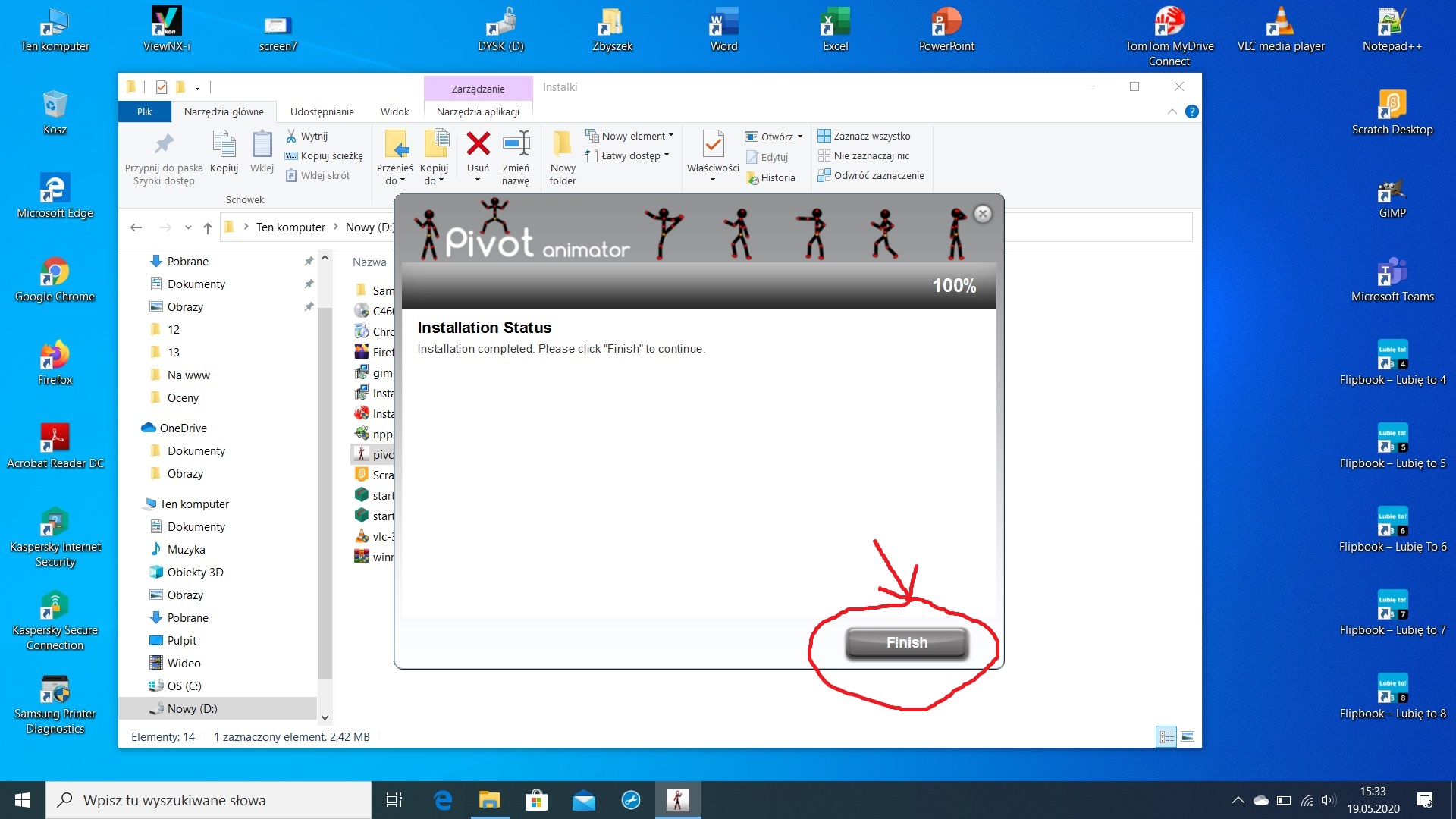Select the Muzyka folder in navigation pane
The image size is (1456, 819).
(186, 549)
